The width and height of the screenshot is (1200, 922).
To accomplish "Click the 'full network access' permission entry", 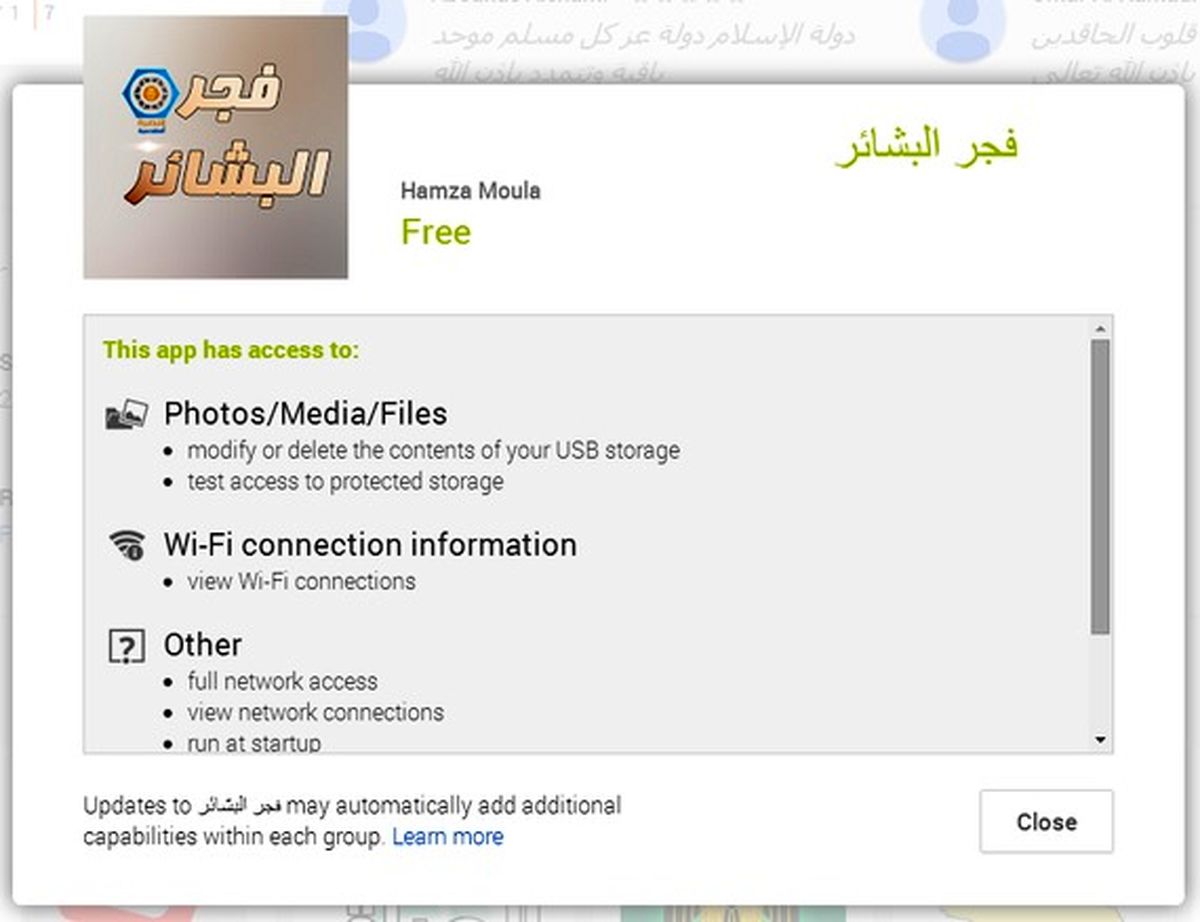I will click(x=282, y=682).
